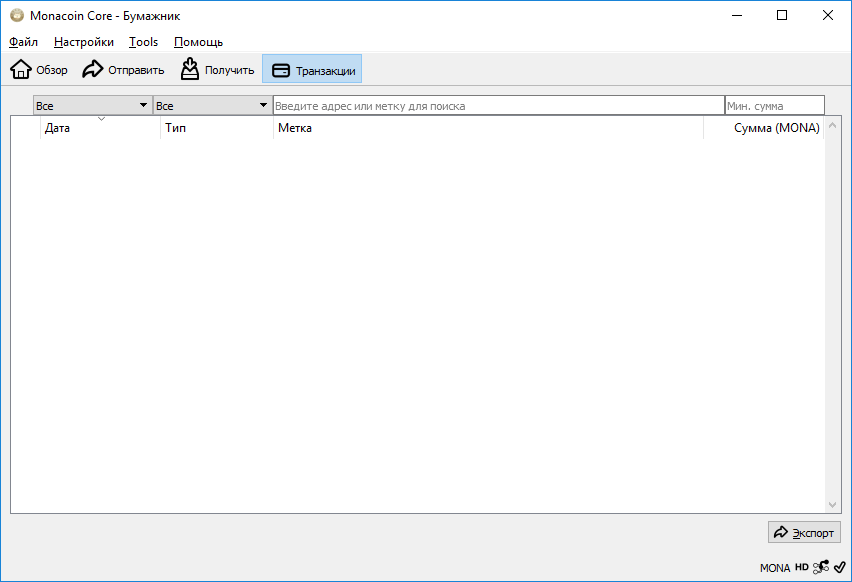
Task: Click the MONA unit selector in the status bar
Action: [775, 567]
